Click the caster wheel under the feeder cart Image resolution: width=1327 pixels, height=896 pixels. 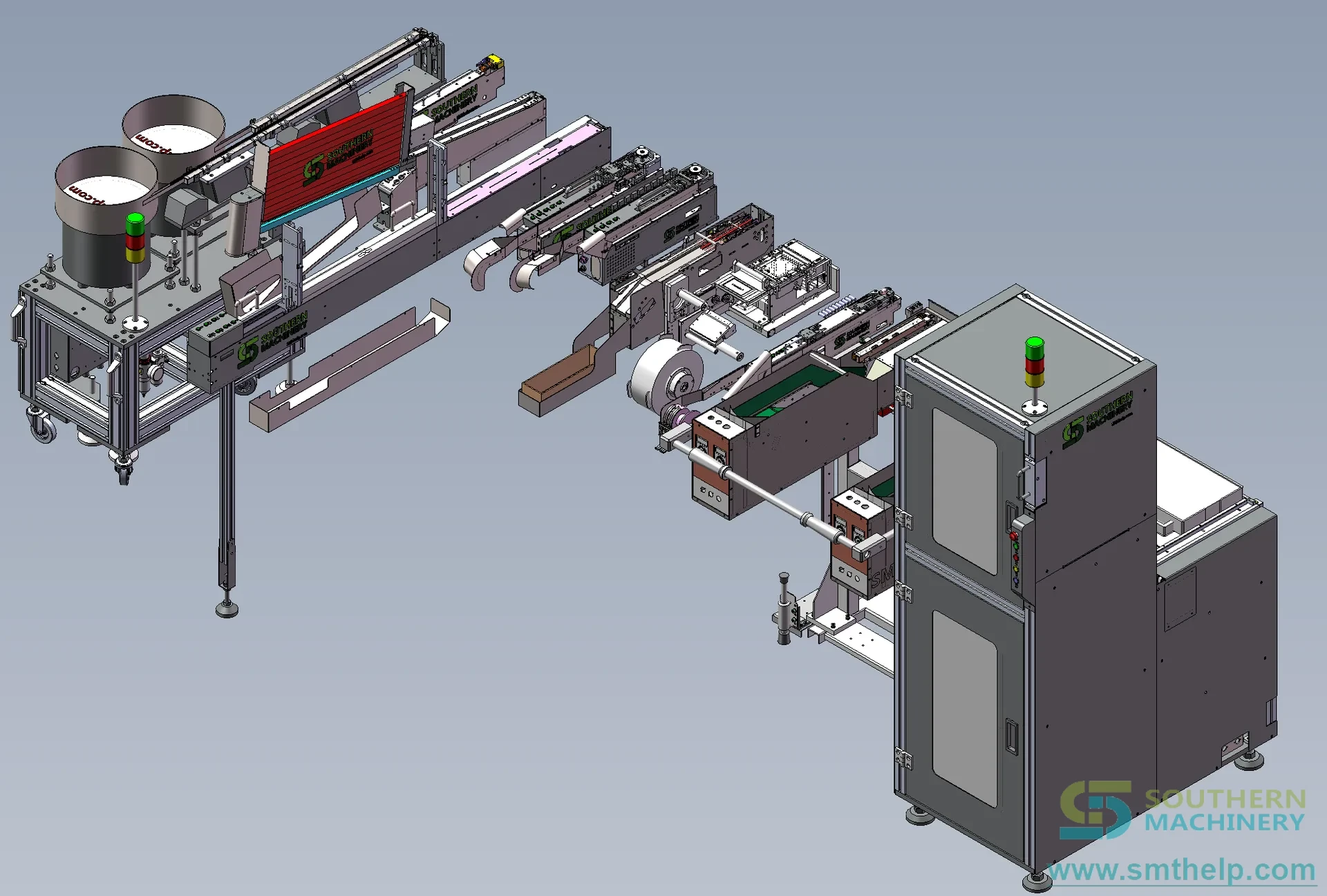click(x=42, y=426)
